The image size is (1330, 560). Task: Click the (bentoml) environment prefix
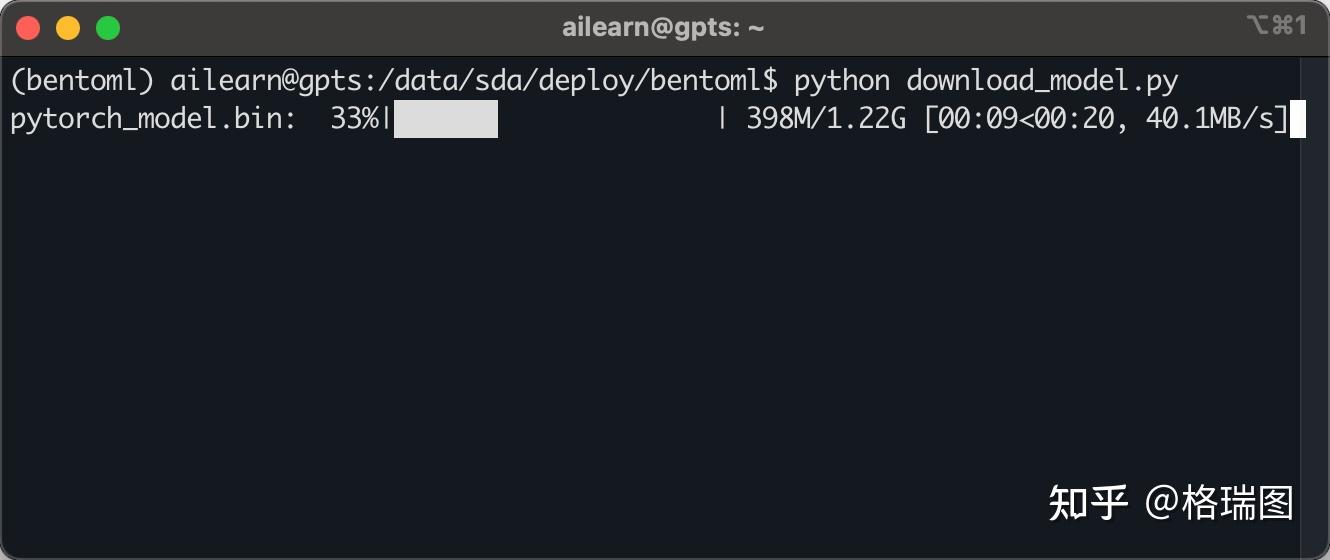[83, 80]
